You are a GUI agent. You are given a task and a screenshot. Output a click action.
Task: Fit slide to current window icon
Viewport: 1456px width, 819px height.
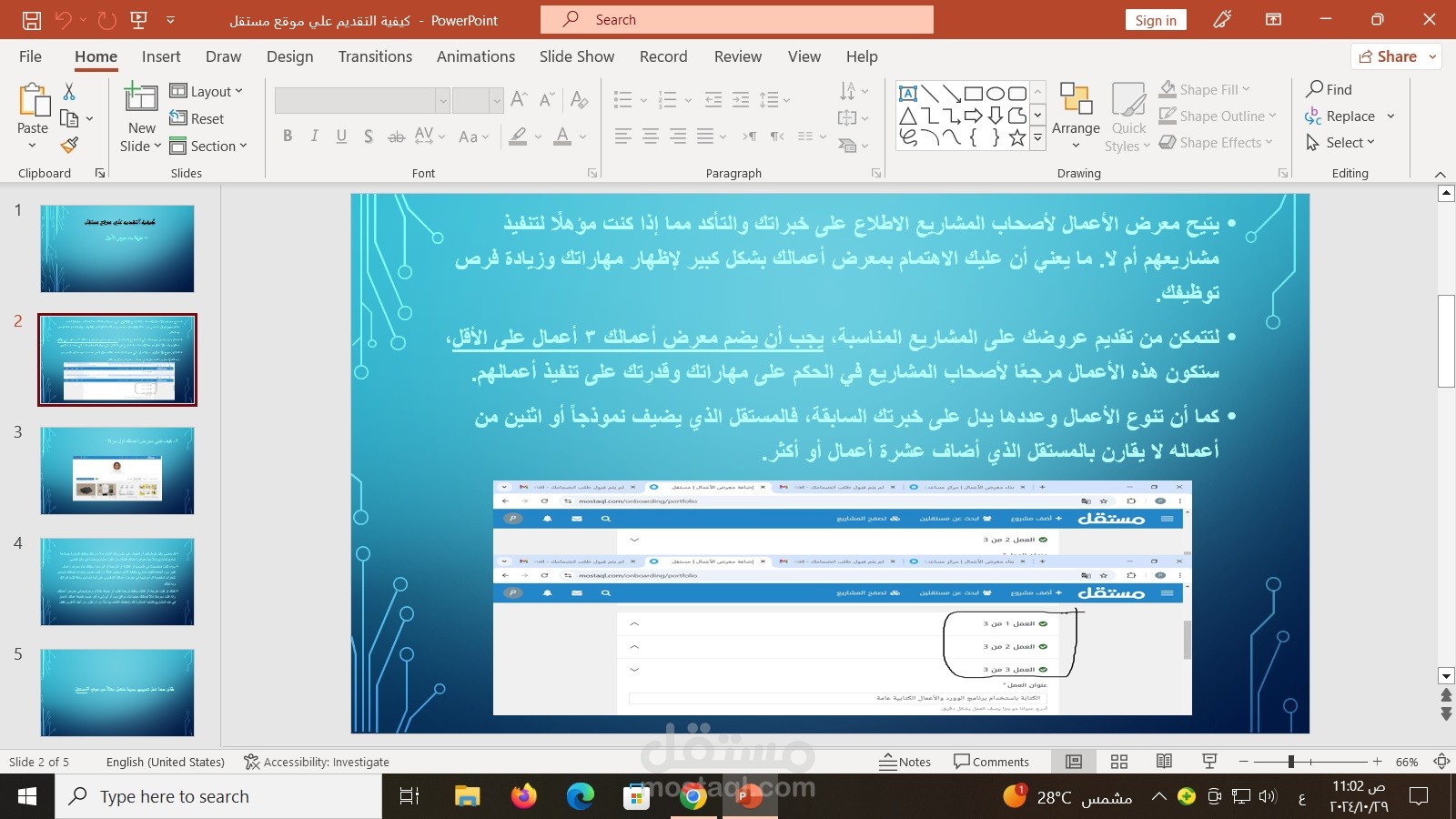click(1441, 762)
